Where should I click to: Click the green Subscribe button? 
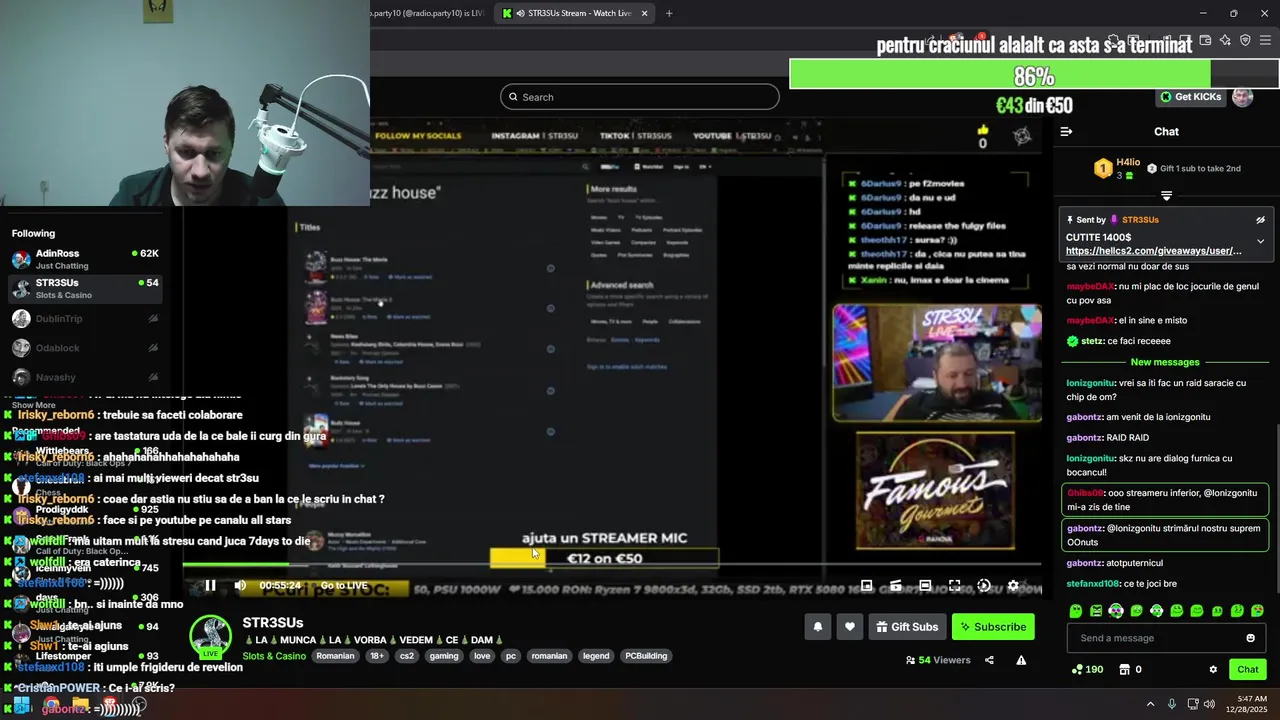coord(993,627)
